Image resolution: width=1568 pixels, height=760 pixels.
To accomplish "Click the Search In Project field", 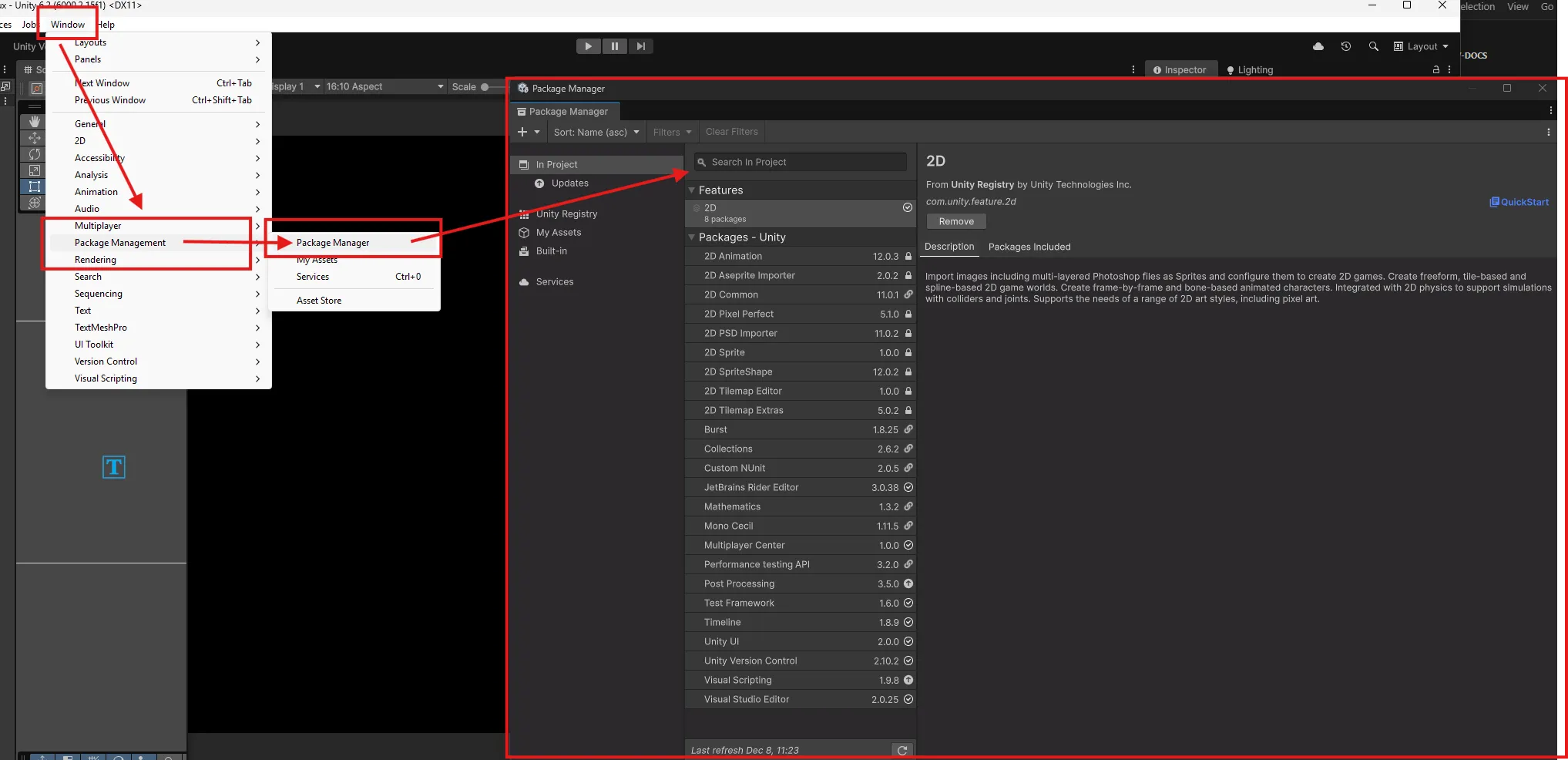I will click(800, 162).
